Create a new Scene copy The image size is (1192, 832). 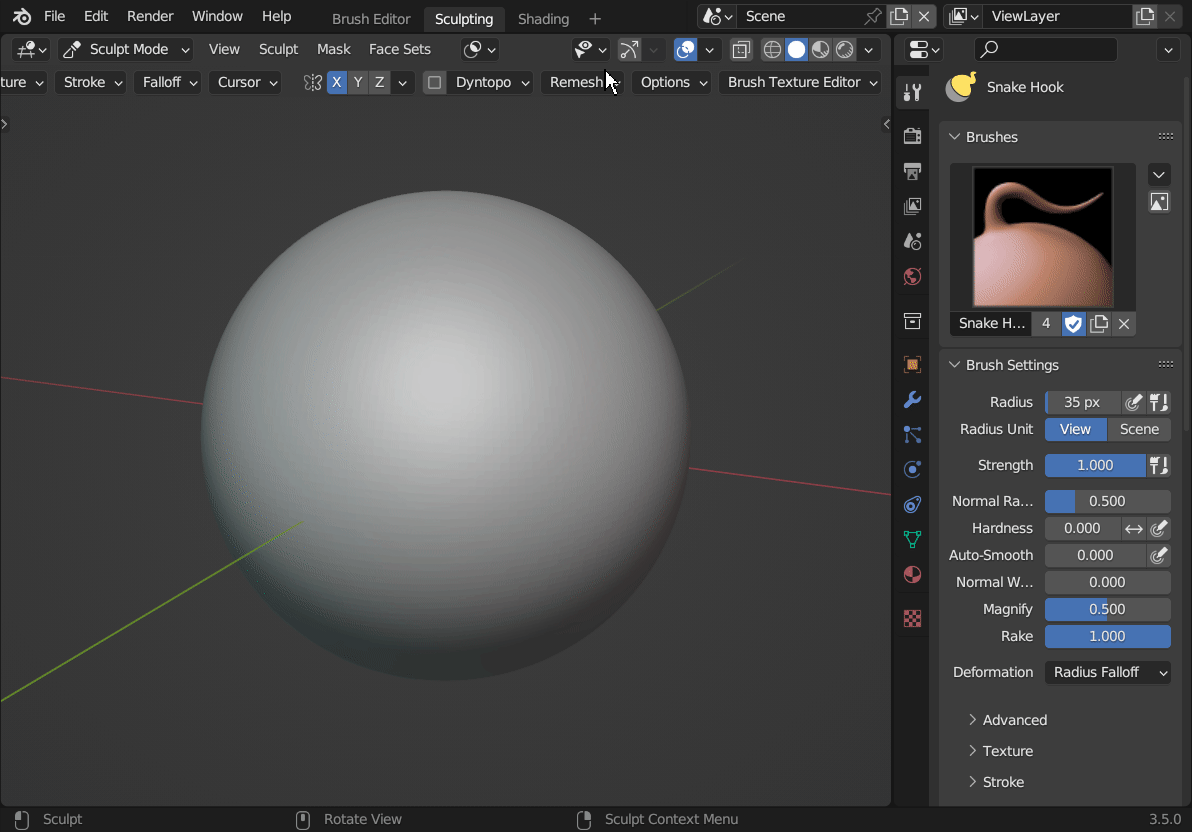[899, 16]
